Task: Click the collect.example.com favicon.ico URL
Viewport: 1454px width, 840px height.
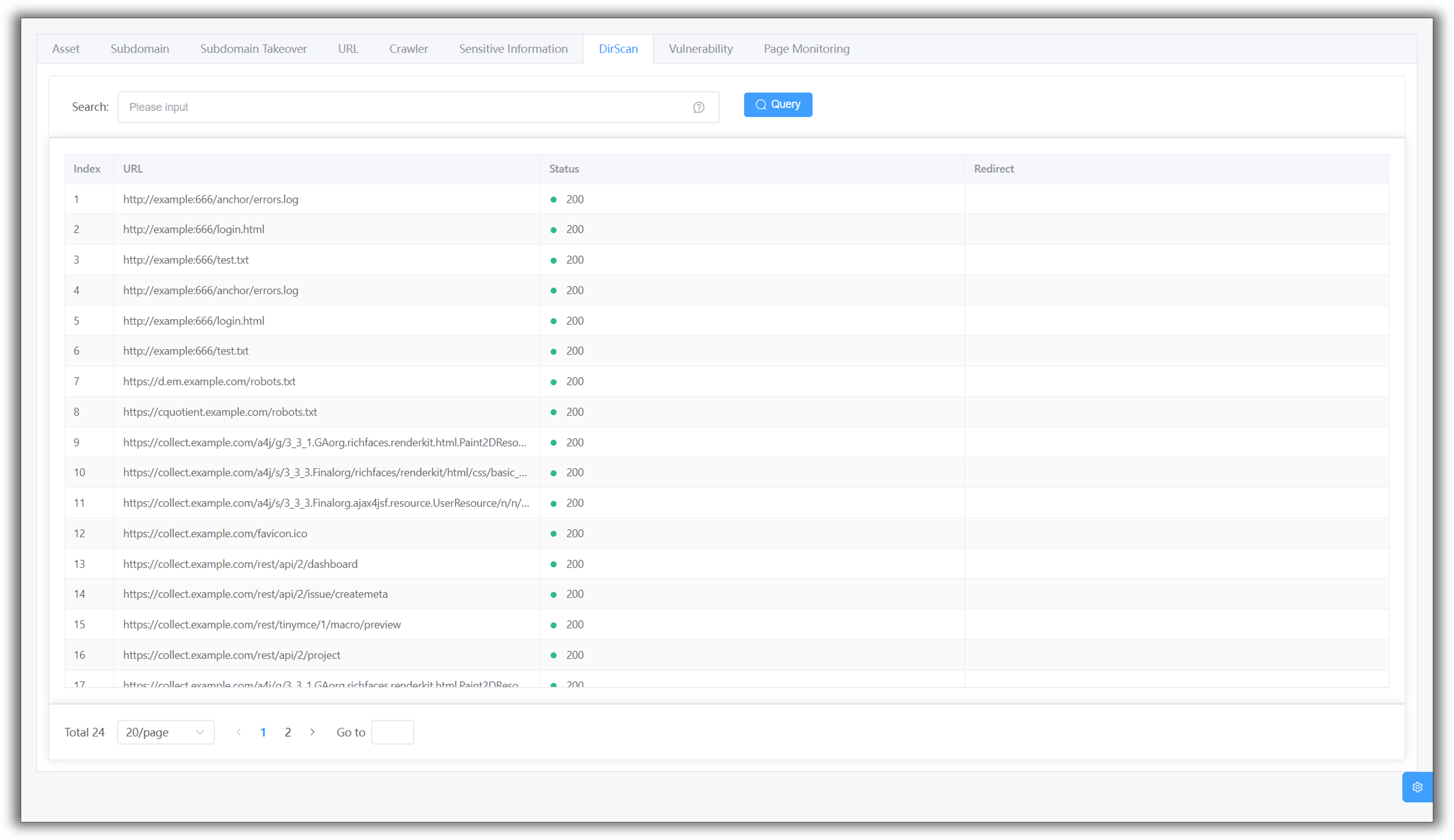Action: pyautogui.click(x=215, y=533)
